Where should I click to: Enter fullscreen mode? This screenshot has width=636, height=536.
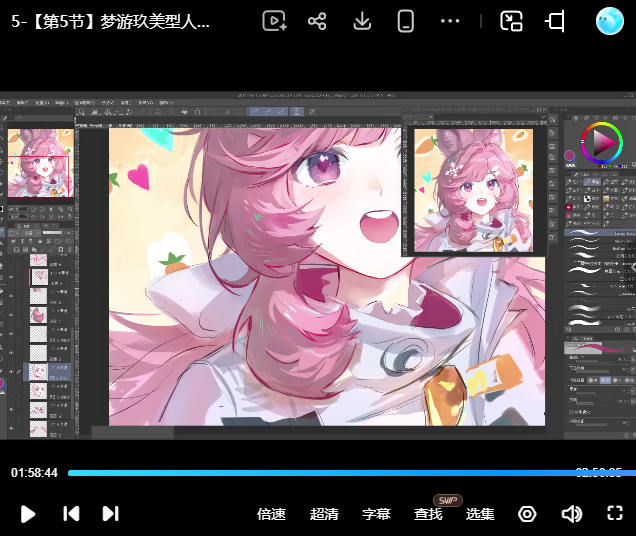coord(615,513)
